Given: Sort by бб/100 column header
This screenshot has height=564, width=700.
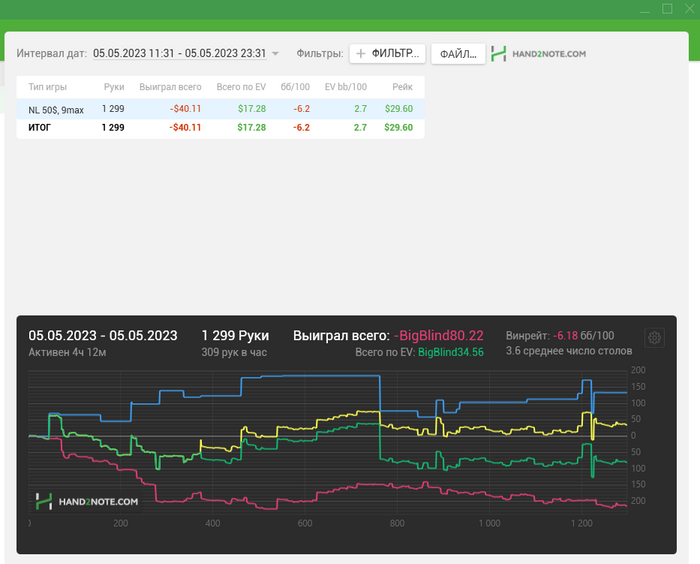Looking at the screenshot, I should pos(295,87).
